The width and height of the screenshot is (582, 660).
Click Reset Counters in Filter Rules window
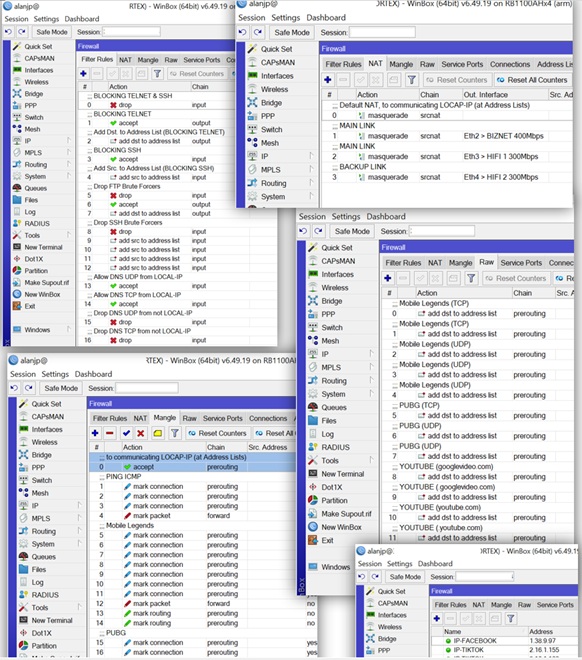pyautogui.click(x=197, y=74)
